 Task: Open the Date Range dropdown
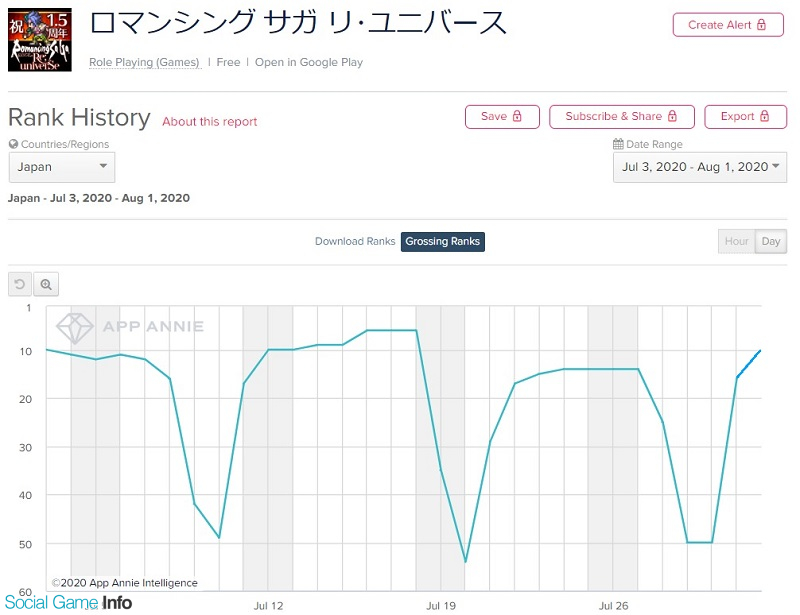(x=700, y=167)
